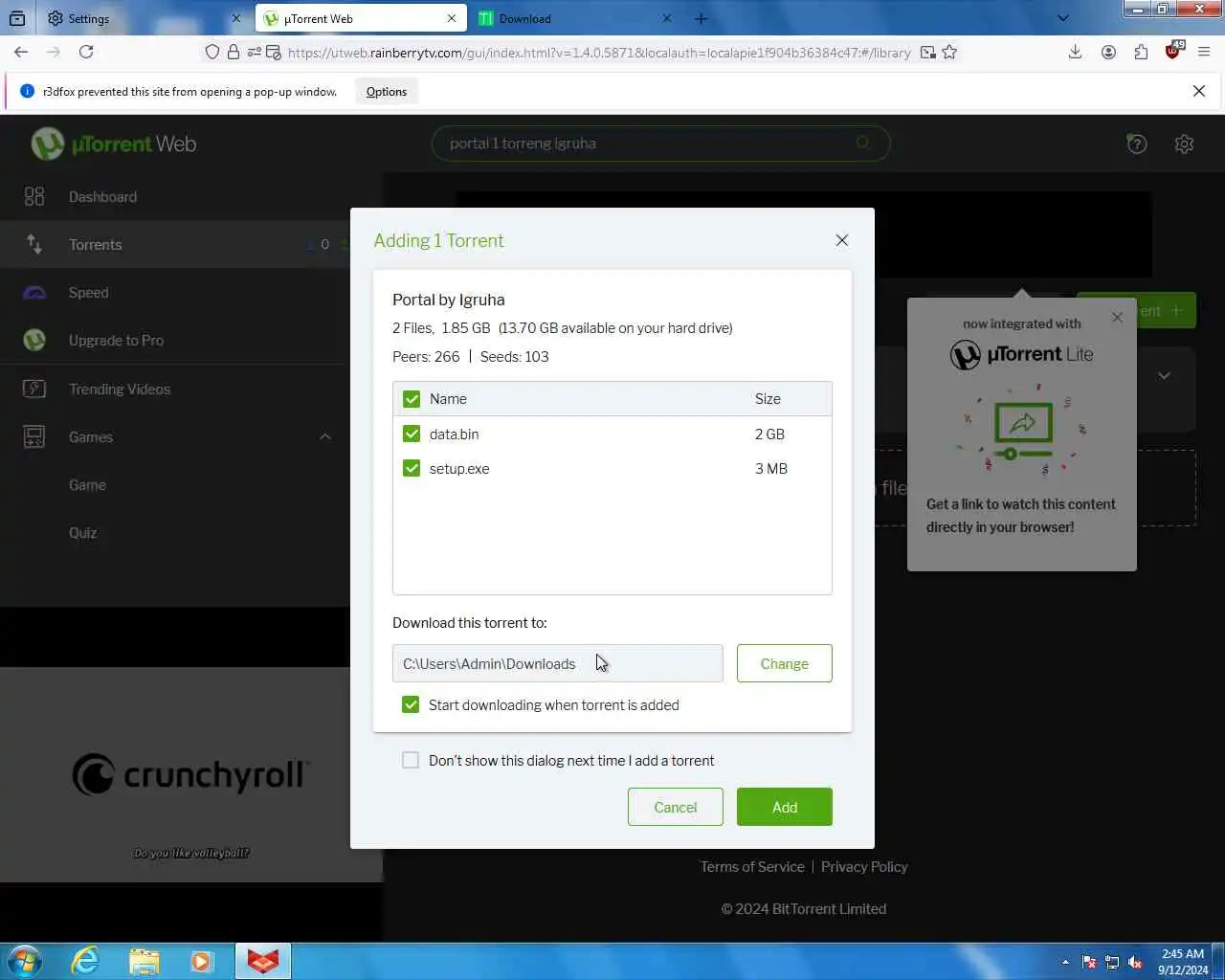Select the µTorrent Web browser tab
This screenshot has height=980, width=1225.
coord(361,18)
